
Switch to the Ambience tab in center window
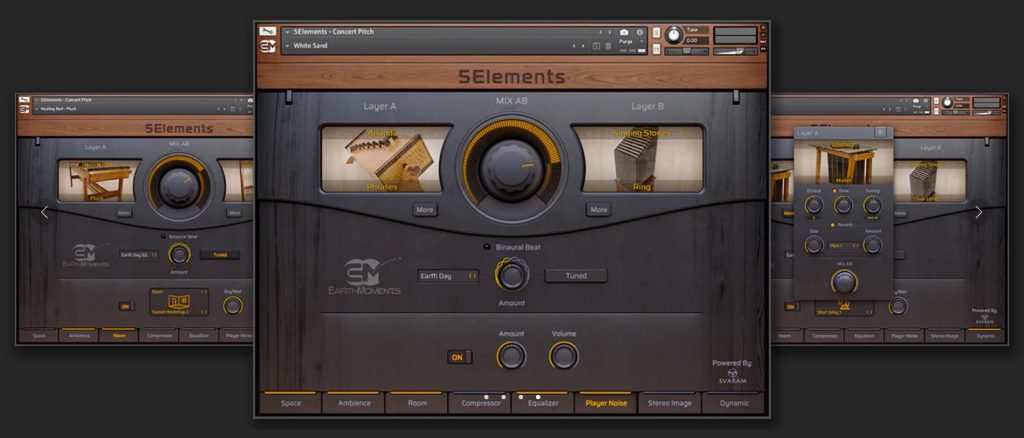tap(354, 403)
